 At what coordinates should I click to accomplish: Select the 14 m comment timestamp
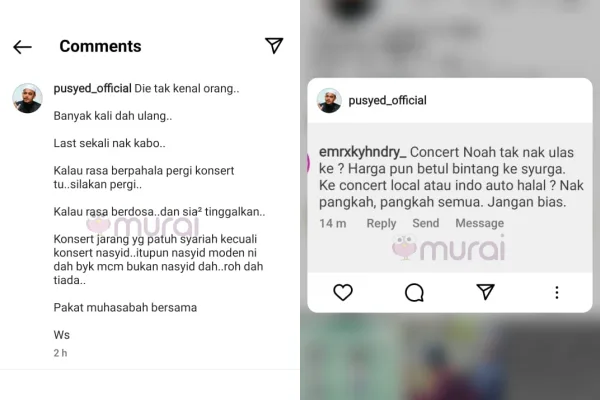[333, 223]
